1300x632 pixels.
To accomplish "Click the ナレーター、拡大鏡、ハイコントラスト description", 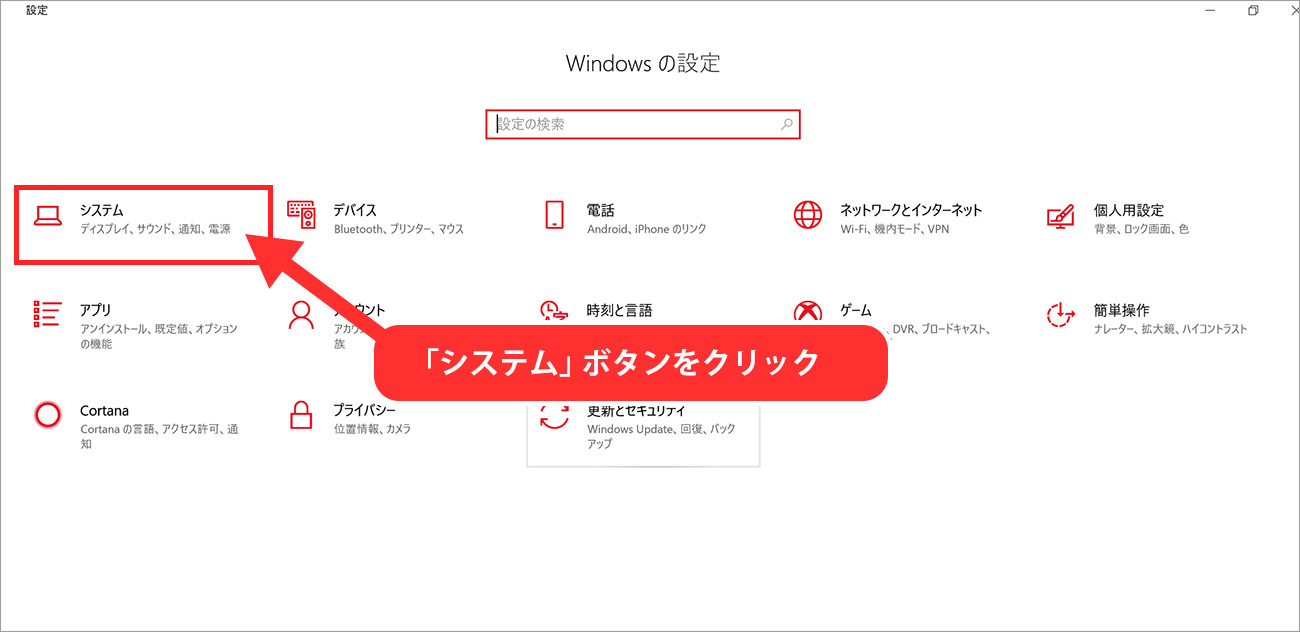I will click(1171, 329).
